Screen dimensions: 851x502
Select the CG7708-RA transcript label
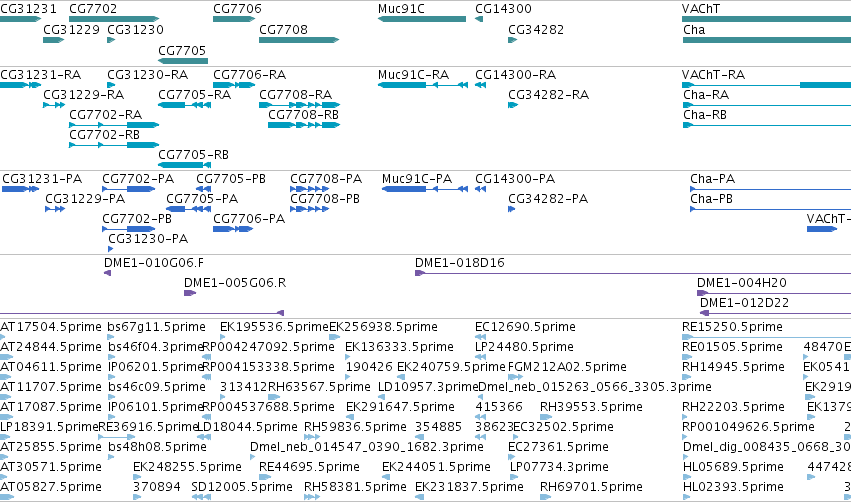[295, 95]
